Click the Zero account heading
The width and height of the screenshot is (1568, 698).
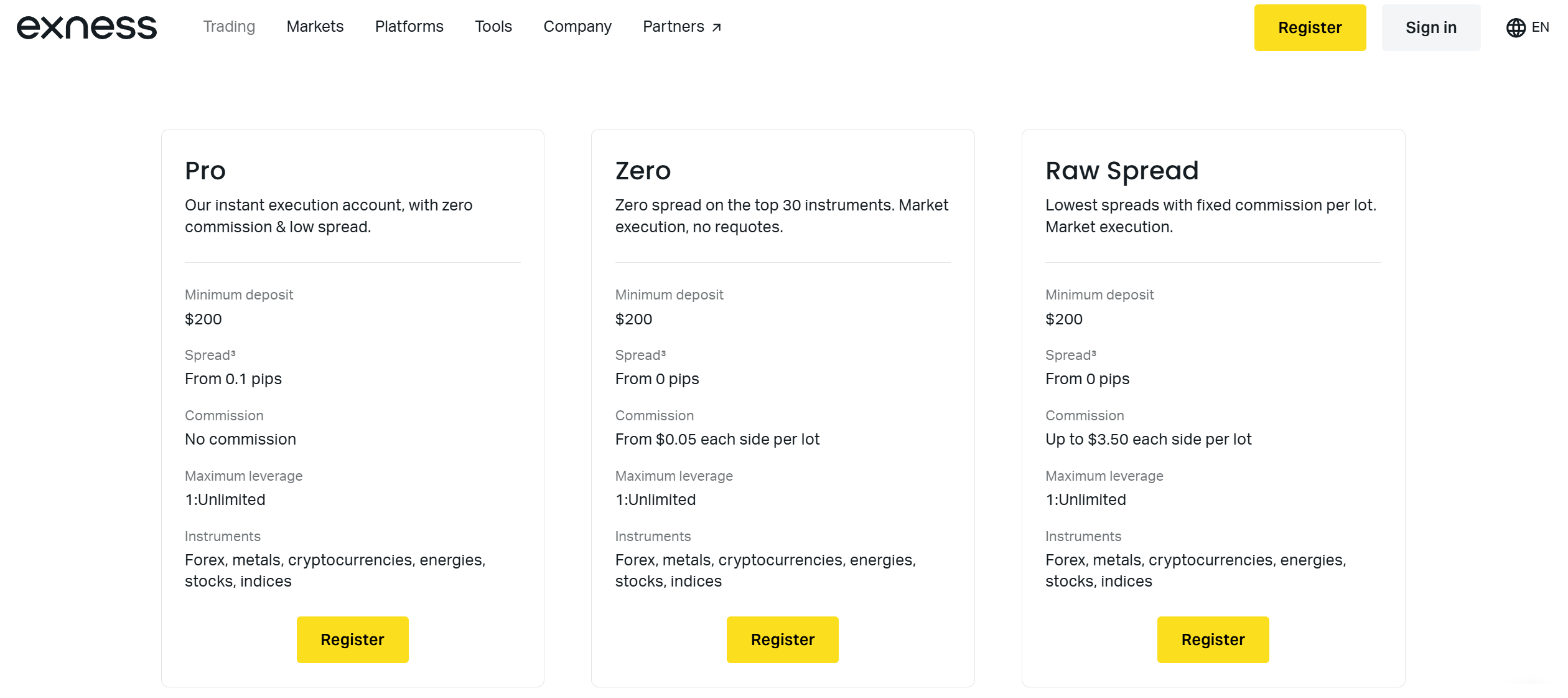pyautogui.click(x=643, y=171)
